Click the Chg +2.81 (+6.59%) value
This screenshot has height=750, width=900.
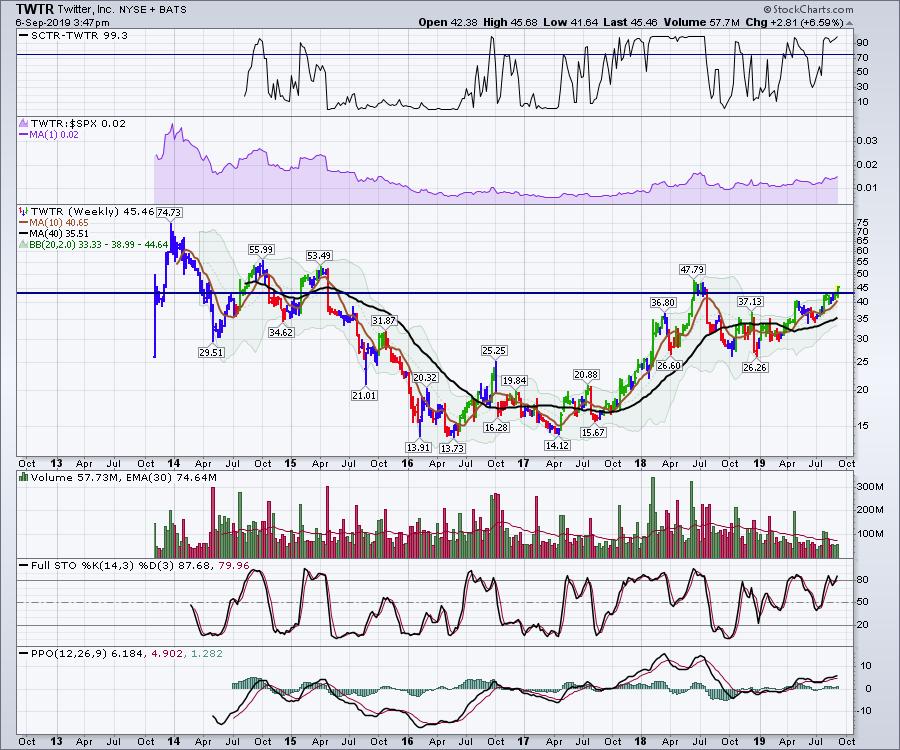pyautogui.click(x=794, y=22)
